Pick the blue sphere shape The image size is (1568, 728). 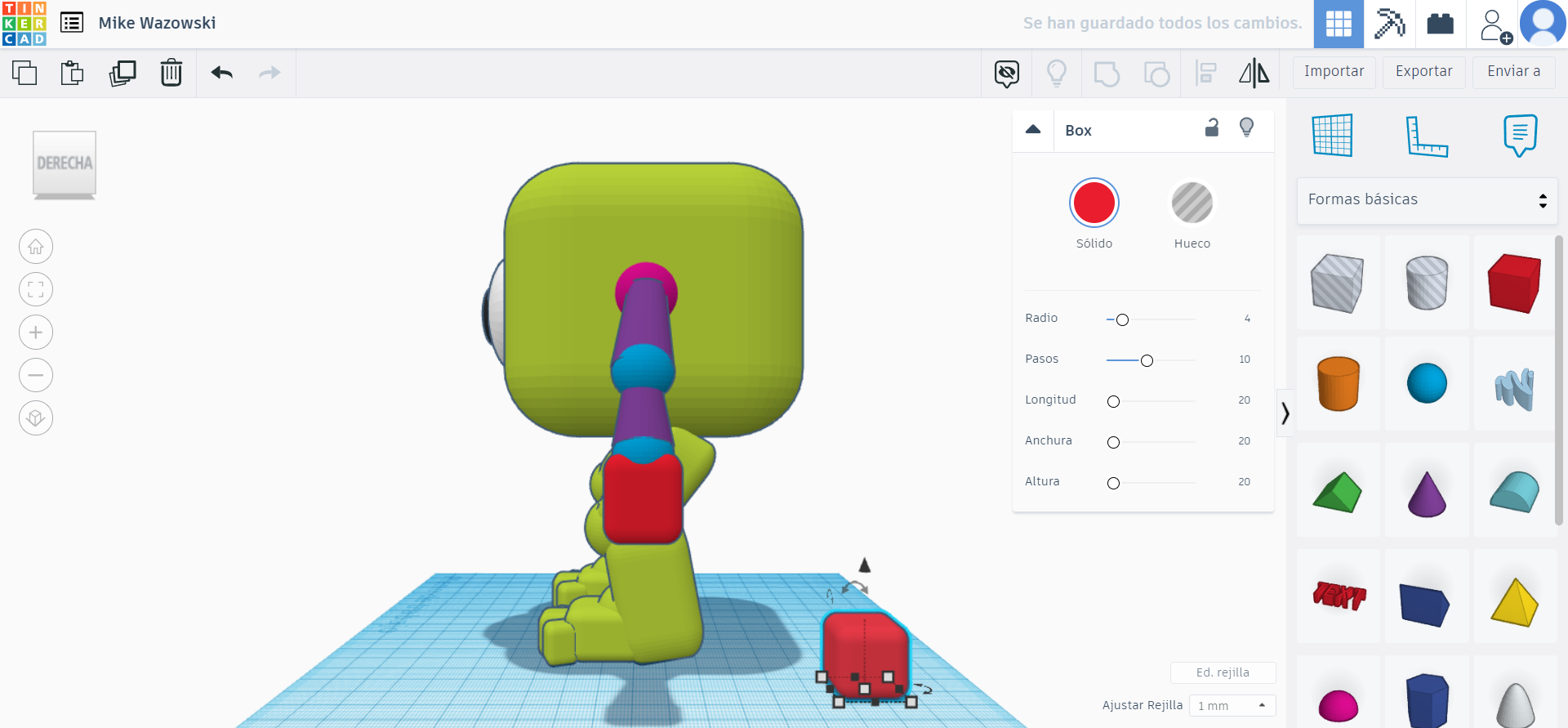(1427, 383)
